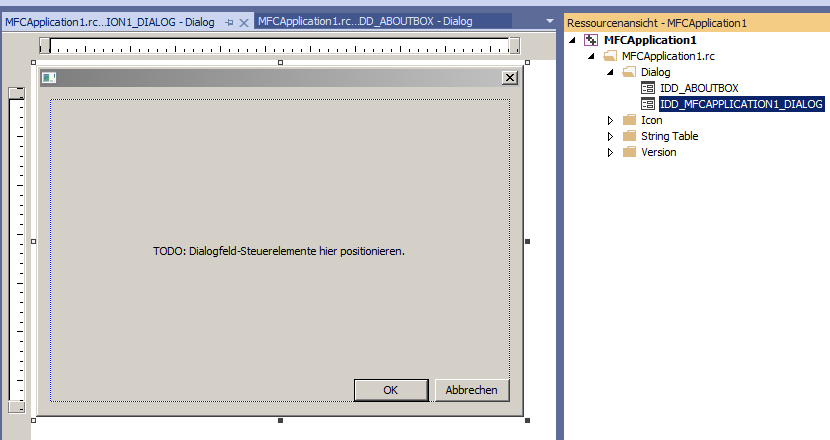Click the dialog title bar system icon

(49, 78)
